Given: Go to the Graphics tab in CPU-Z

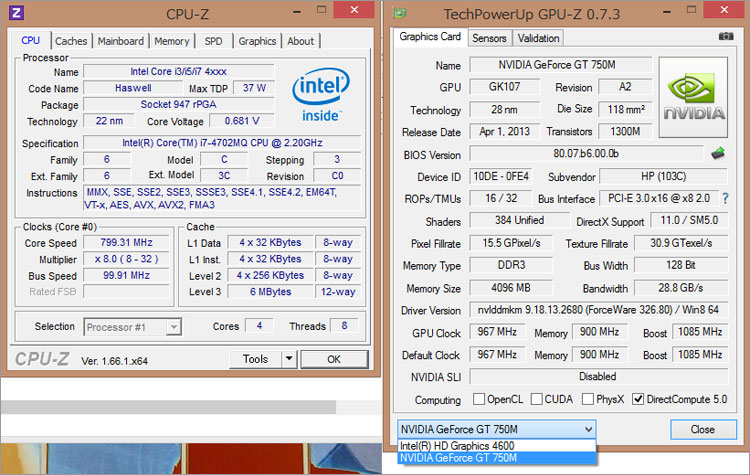Looking at the screenshot, I should coord(257,41).
